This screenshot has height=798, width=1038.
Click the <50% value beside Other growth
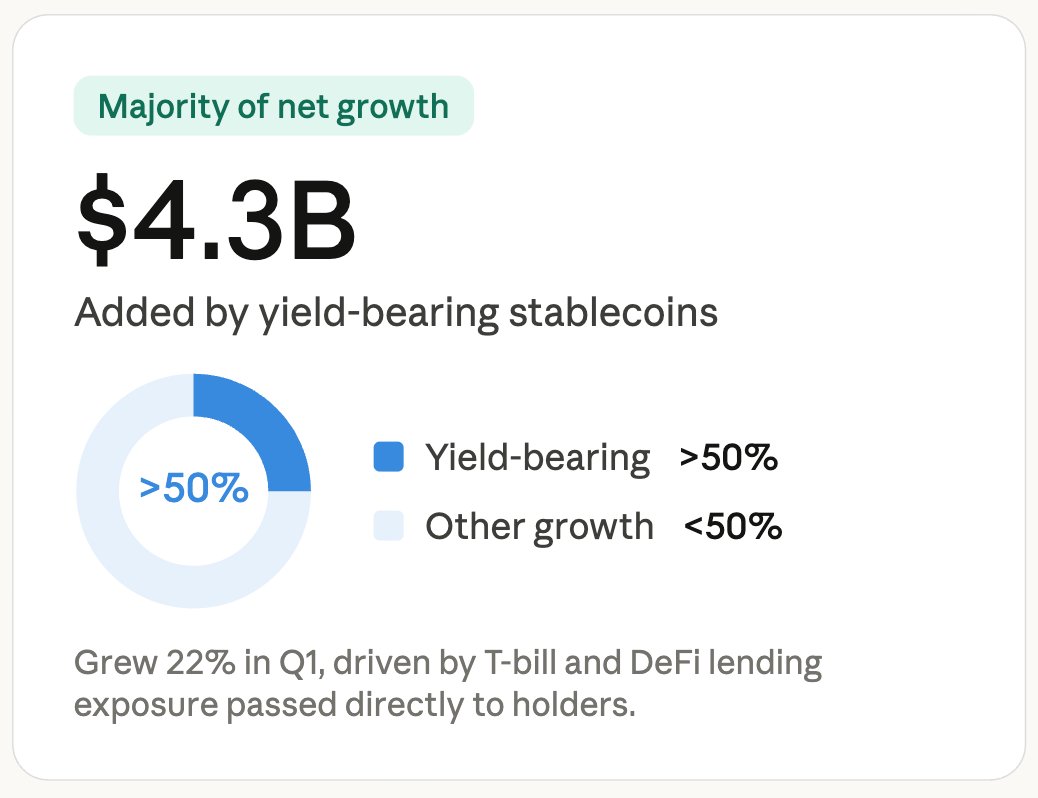click(733, 525)
